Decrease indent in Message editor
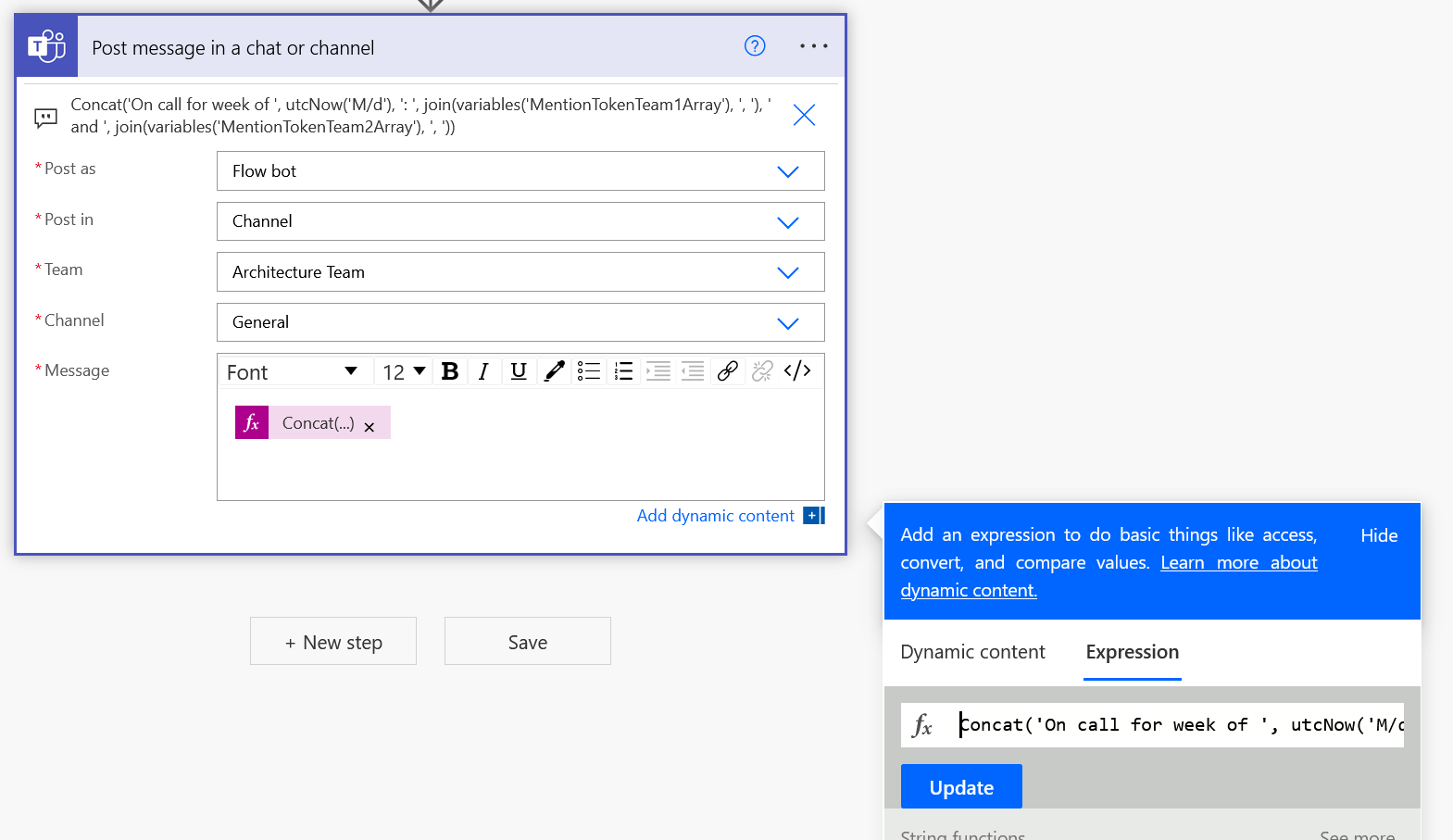Viewport: 1453px width, 840px height. [x=693, y=371]
